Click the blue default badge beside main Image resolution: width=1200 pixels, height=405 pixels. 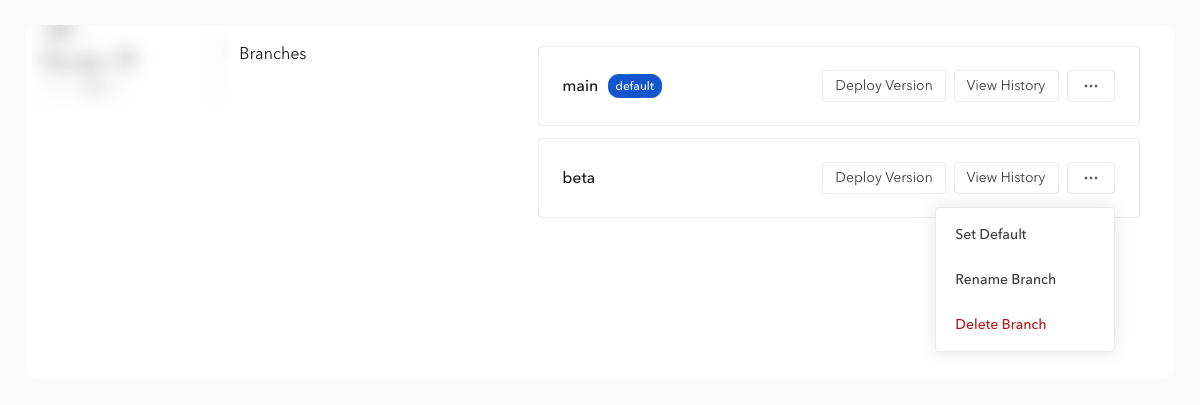click(x=634, y=86)
